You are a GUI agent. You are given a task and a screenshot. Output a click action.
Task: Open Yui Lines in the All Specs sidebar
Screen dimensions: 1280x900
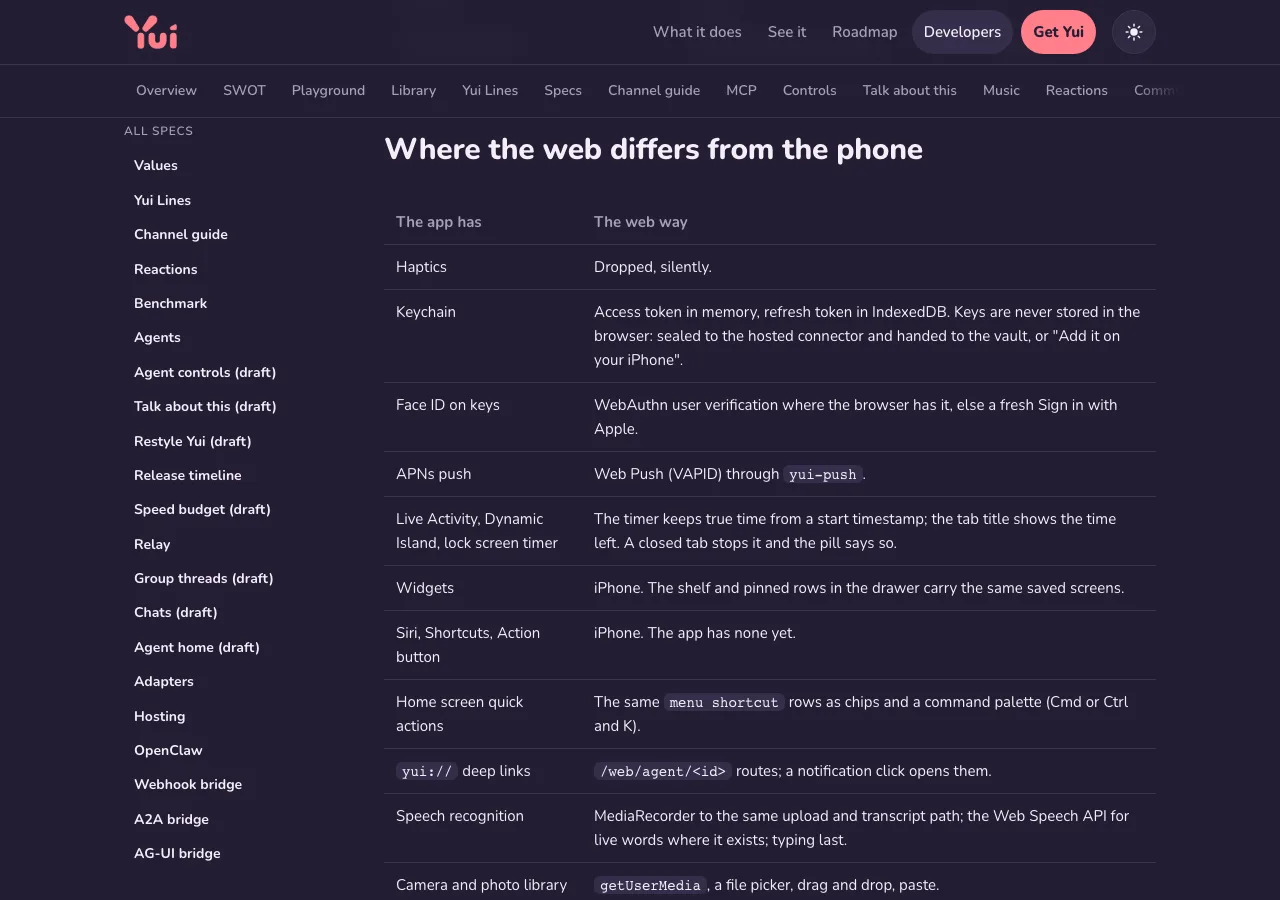162,200
